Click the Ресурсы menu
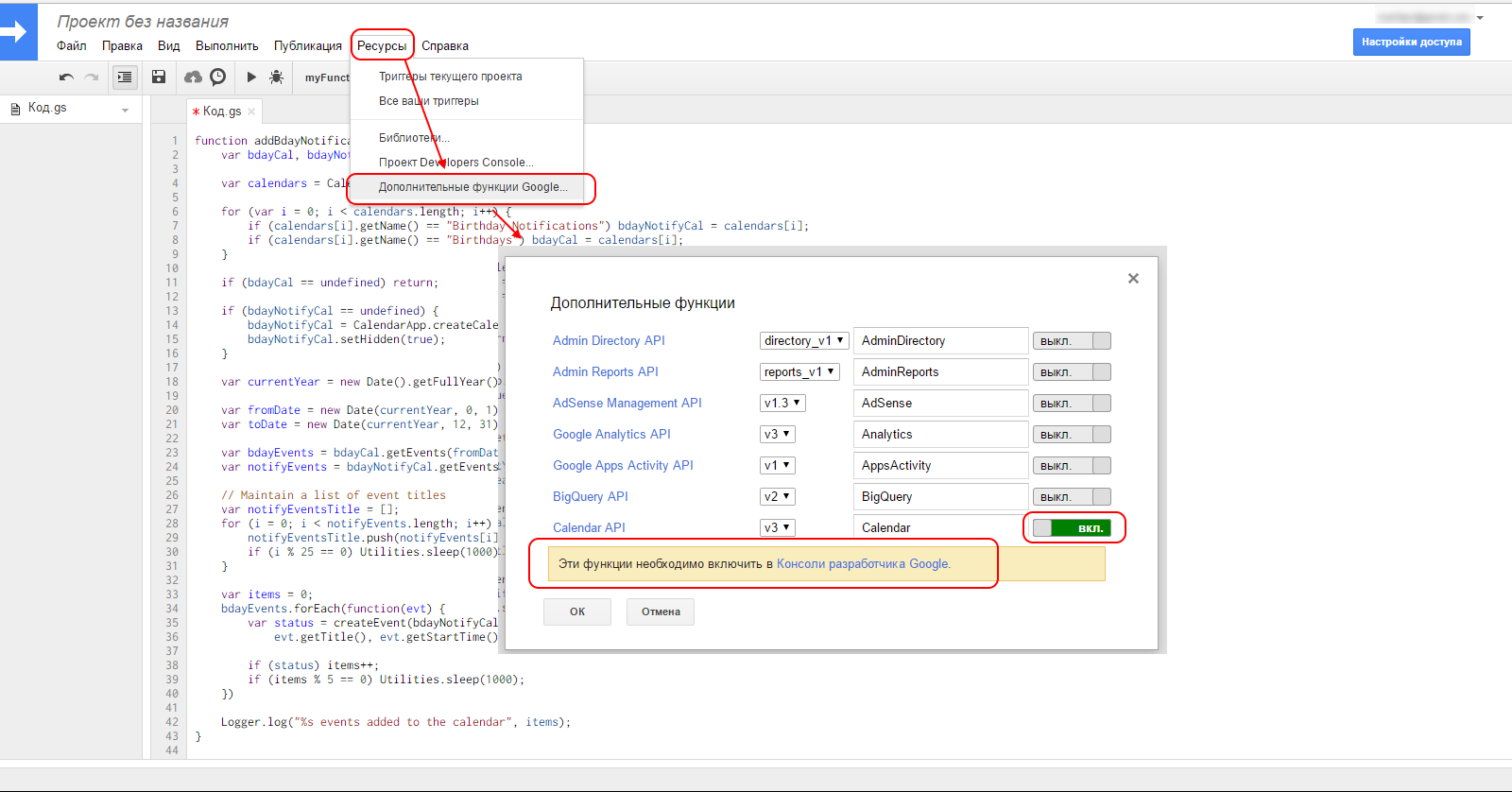Viewport: 1512px width, 792px height. 382,45
